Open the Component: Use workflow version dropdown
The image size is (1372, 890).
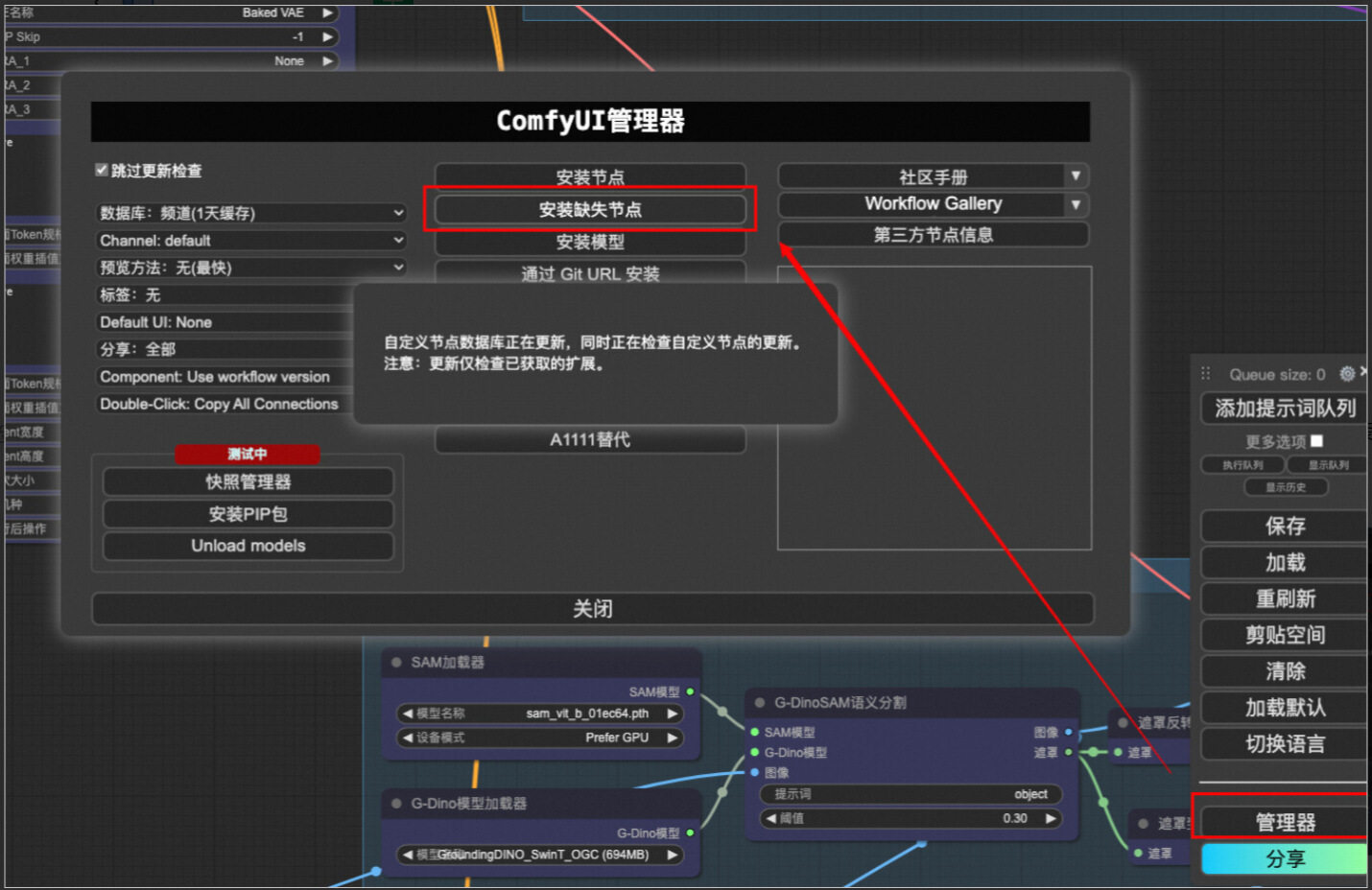pyautogui.click(x=225, y=377)
